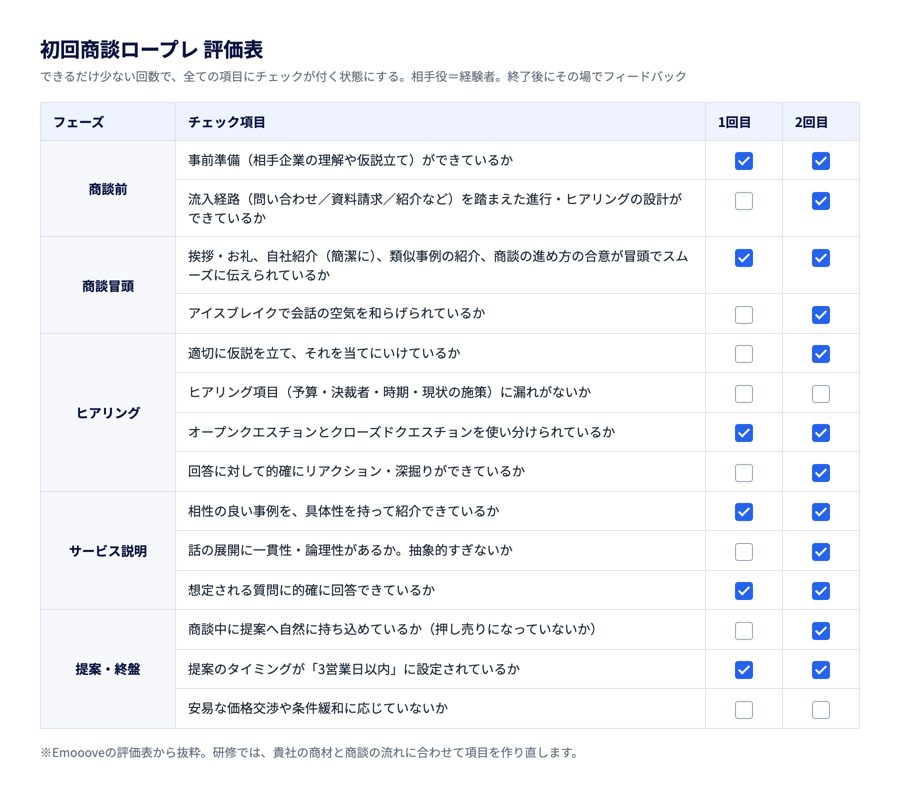Uncheck 2回目 box for 想定される質問 row
Image resolution: width=900 pixels, height=794 pixels.
coord(820,591)
